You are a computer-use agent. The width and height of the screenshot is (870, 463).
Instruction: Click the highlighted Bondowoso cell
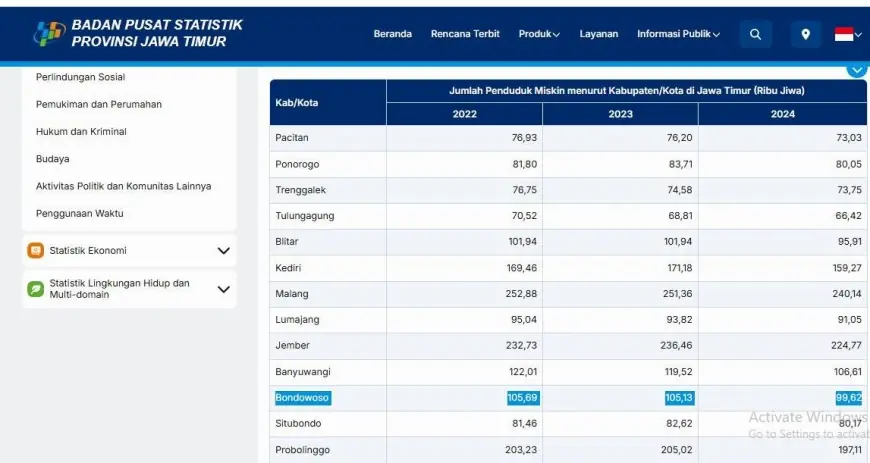point(303,397)
